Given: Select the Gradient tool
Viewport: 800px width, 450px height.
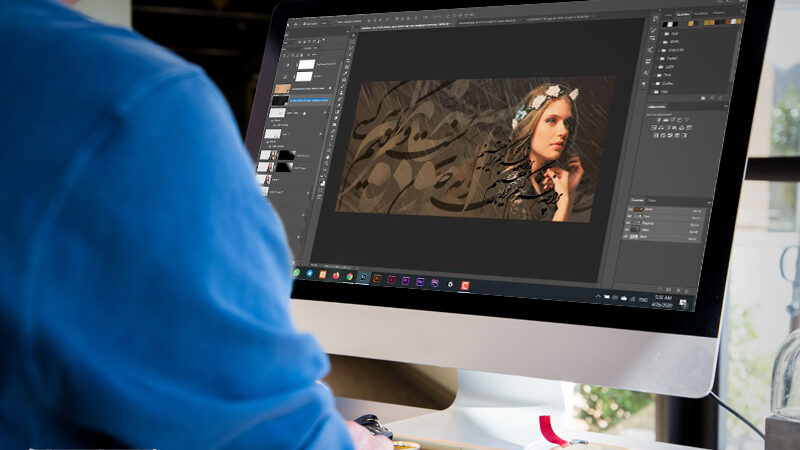Looking at the screenshot, I should click(x=338, y=112).
